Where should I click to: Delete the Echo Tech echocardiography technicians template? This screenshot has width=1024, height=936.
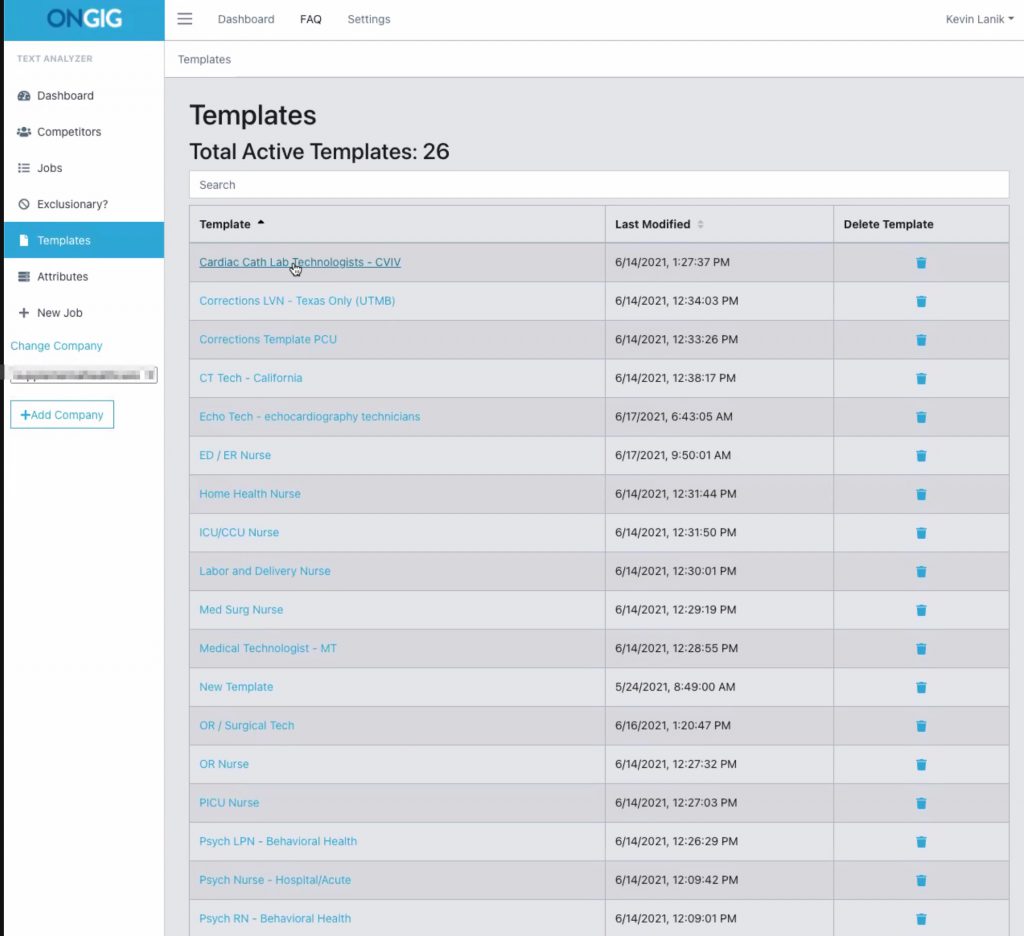[x=921, y=417]
